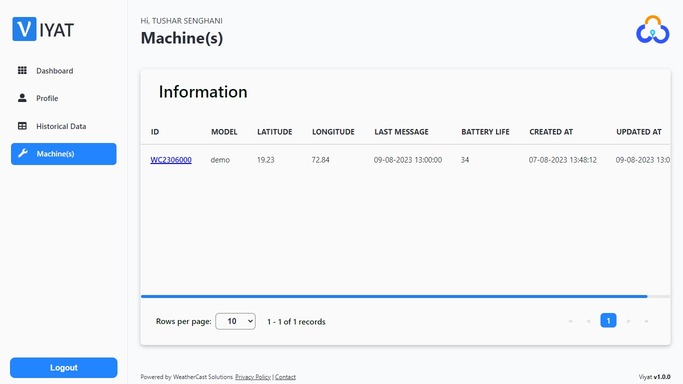This screenshot has width=683, height=384.
Task: Open the Dashboard menu item
Action: (x=64, y=71)
